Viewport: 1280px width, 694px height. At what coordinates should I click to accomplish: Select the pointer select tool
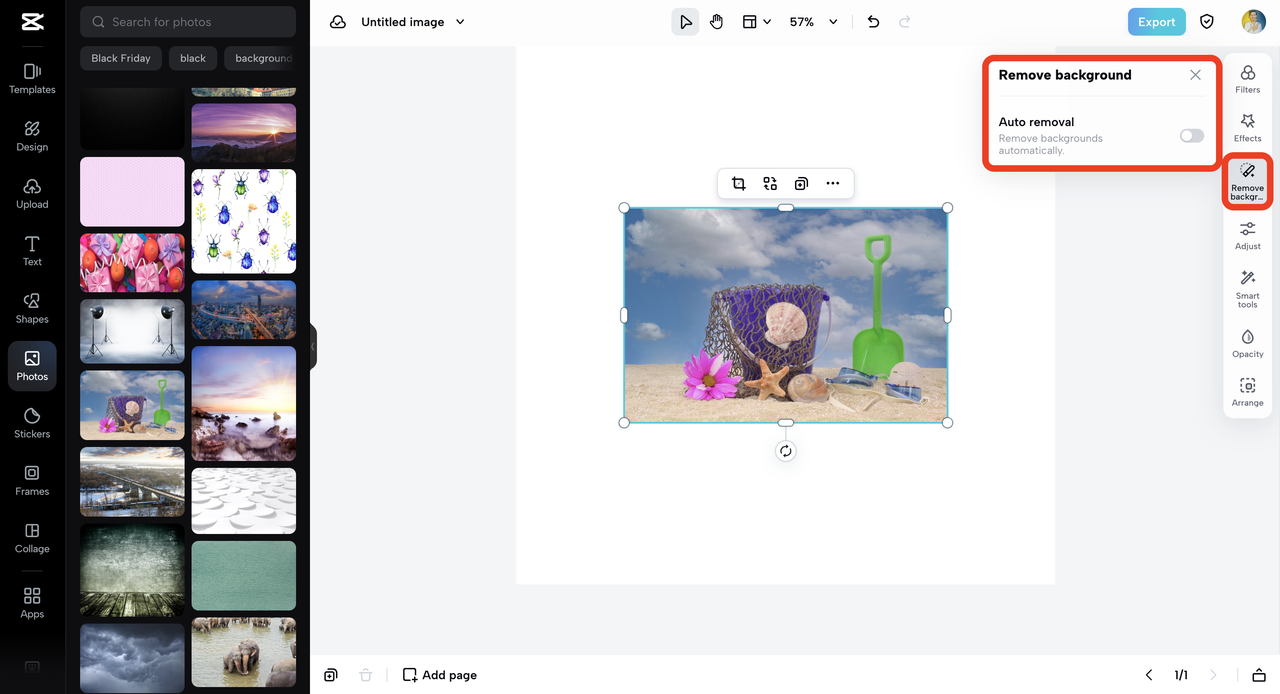pyautogui.click(x=685, y=22)
